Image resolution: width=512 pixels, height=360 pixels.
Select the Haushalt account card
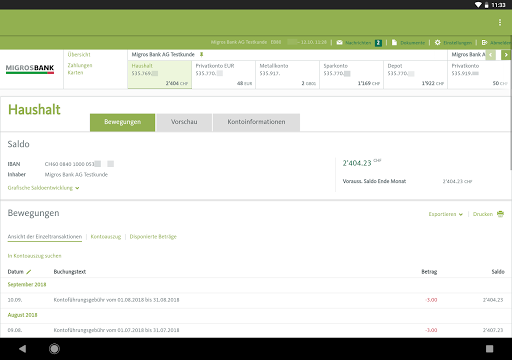tap(159, 75)
